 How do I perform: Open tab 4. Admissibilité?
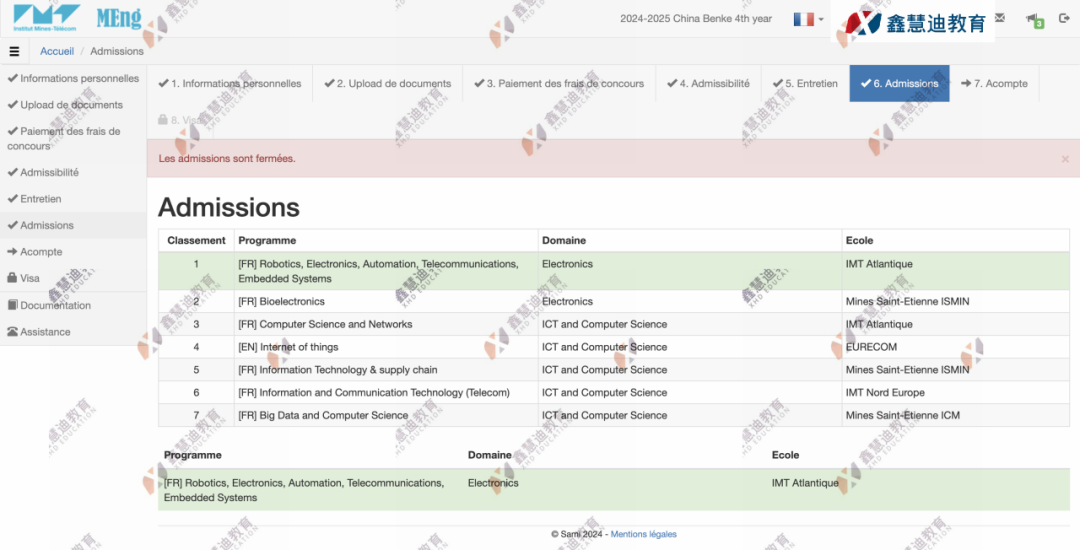point(708,83)
